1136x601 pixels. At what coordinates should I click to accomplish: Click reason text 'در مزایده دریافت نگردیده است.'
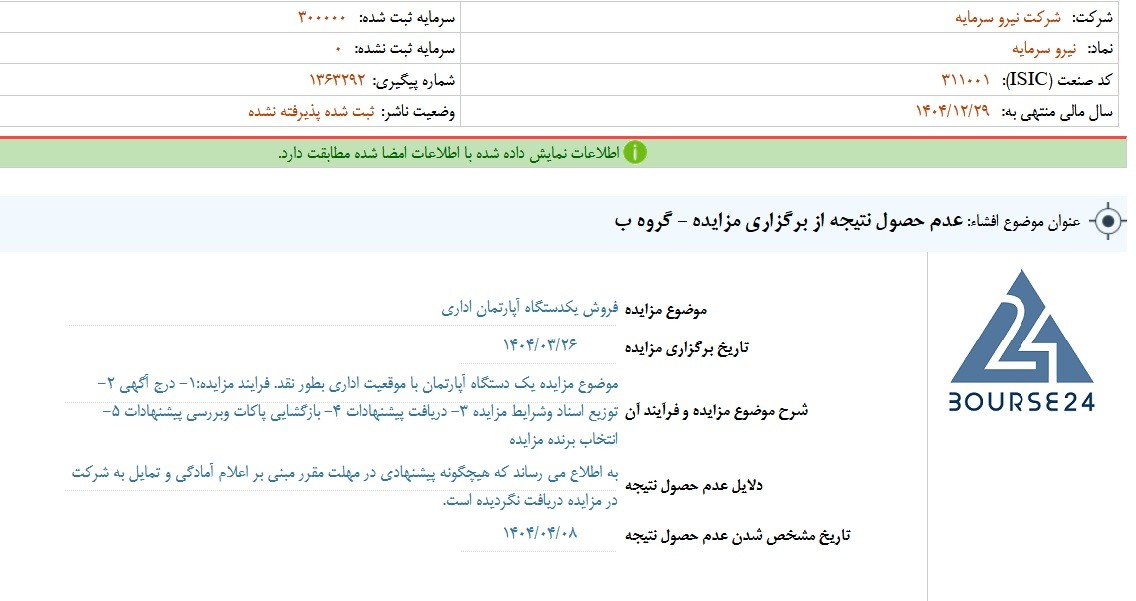pyautogui.click(x=530, y=501)
